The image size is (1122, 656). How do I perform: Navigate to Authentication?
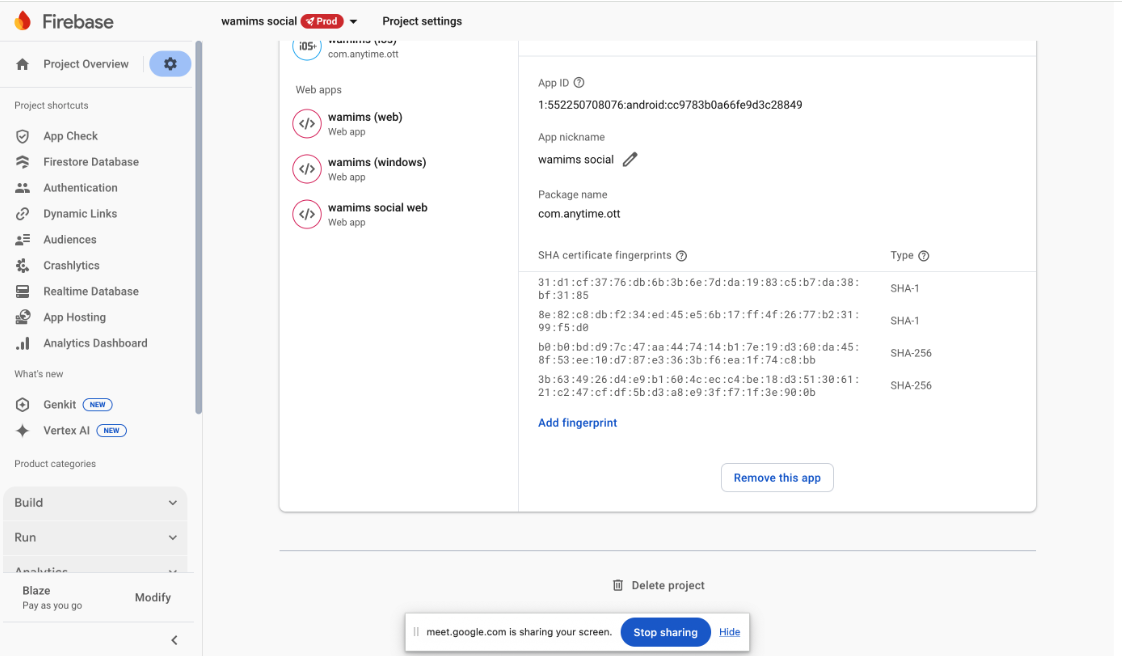point(80,187)
